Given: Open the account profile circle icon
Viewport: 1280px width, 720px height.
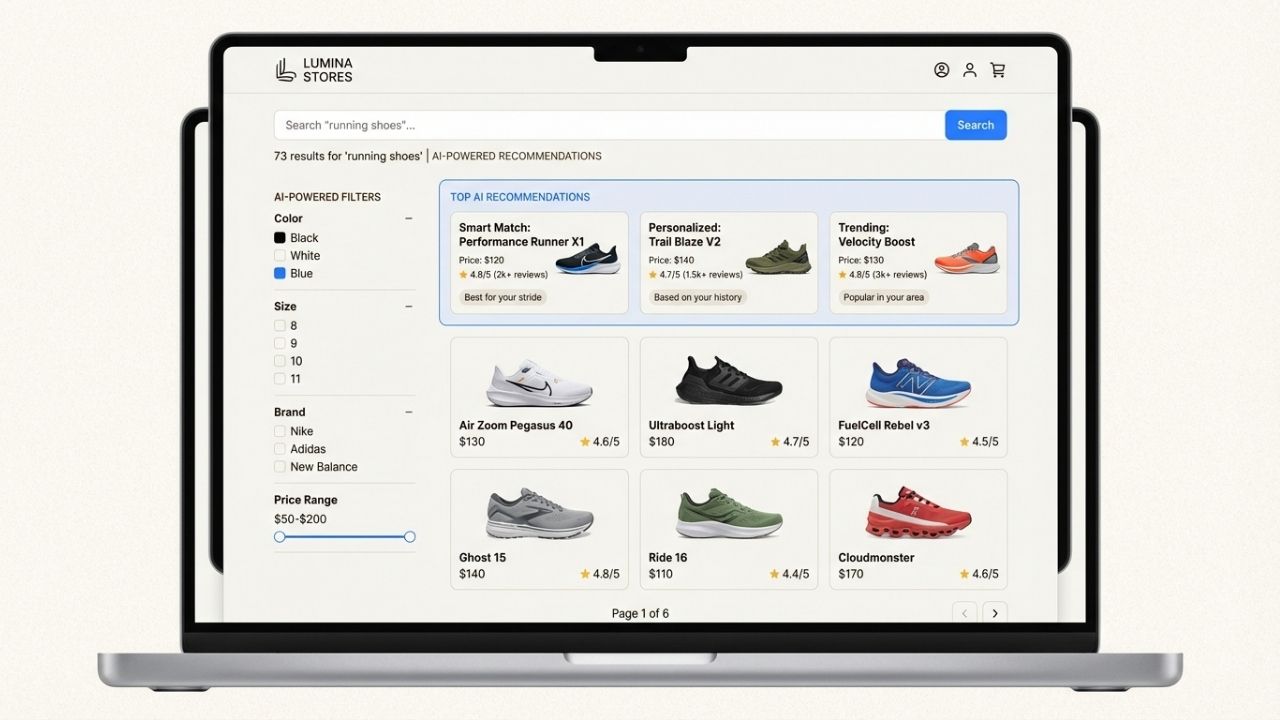Looking at the screenshot, I should coord(941,70).
